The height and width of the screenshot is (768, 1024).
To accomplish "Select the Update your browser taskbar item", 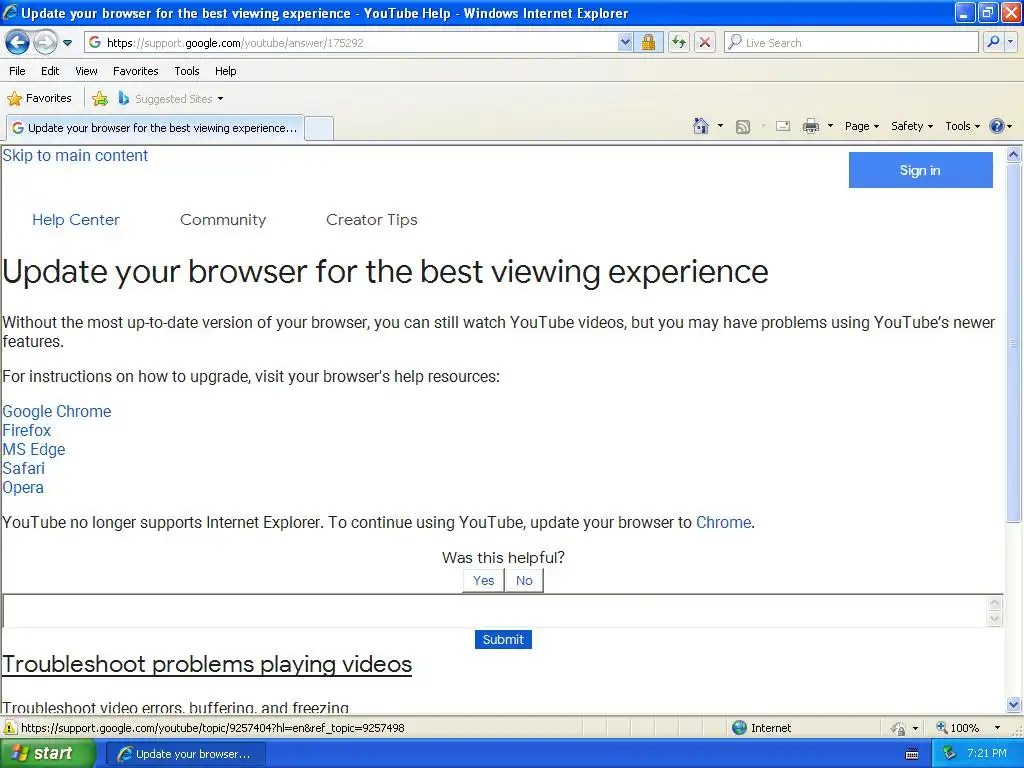I will pos(186,754).
